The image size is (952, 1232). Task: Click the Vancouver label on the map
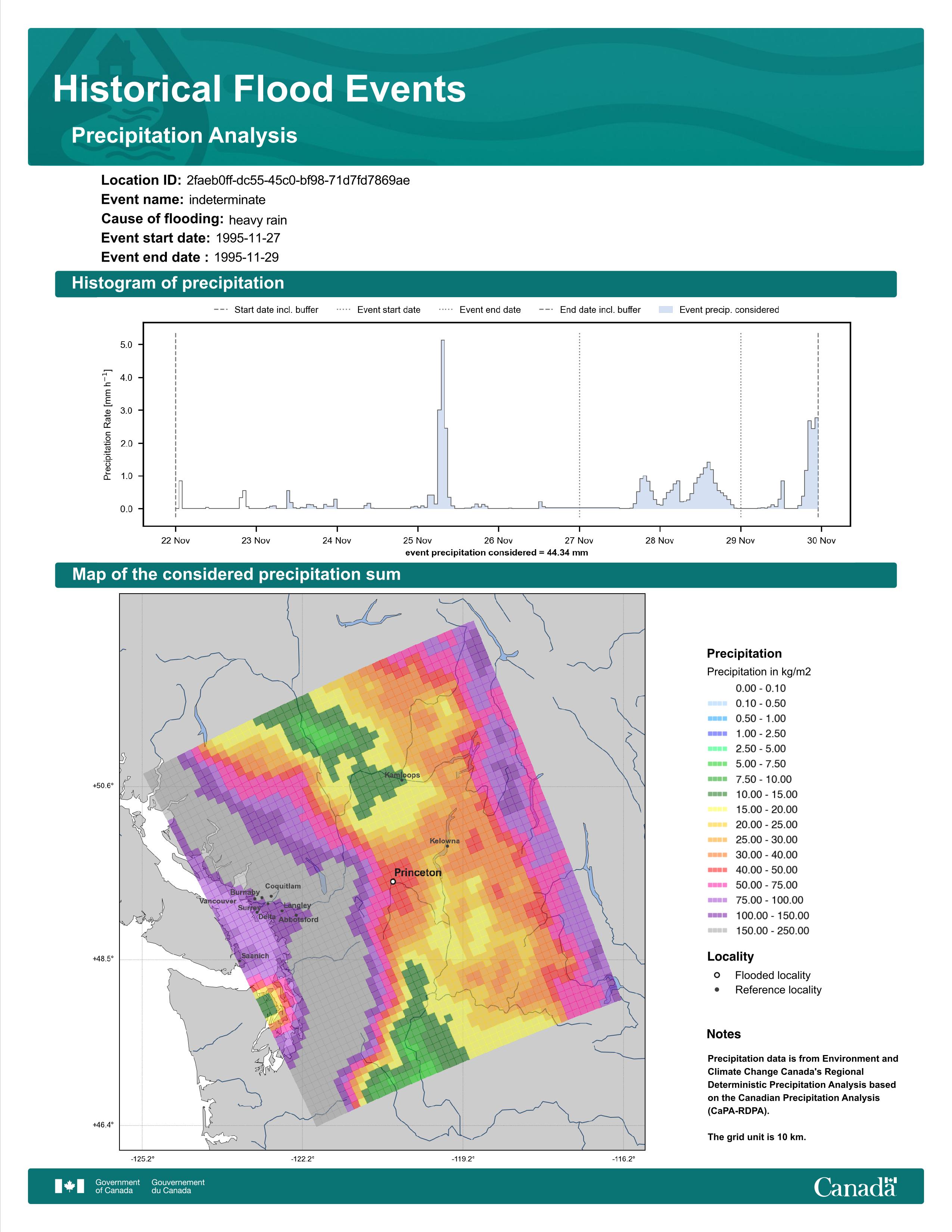[x=218, y=902]
